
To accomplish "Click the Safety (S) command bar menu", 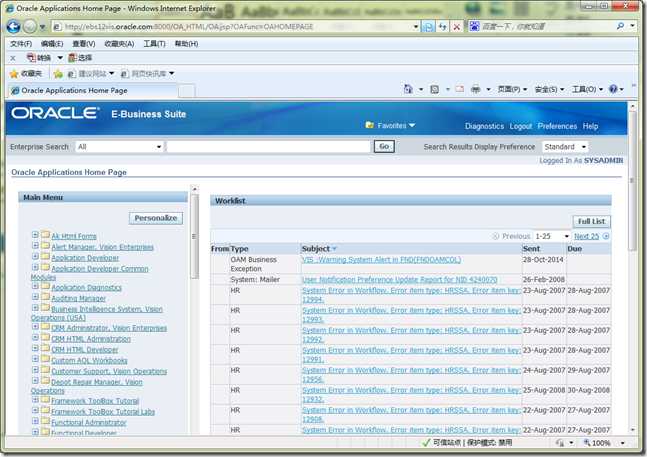I will pyautogui.click(x=549, y=89).
